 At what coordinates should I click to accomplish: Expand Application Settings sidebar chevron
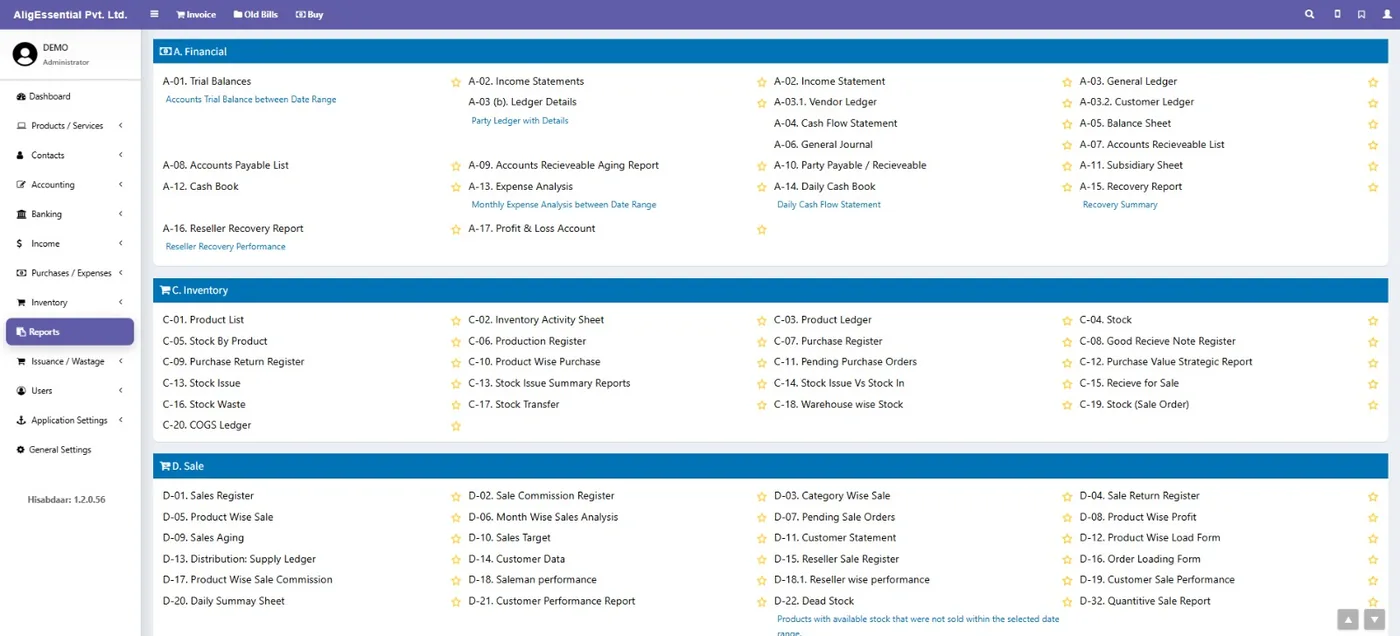point(120,420)
